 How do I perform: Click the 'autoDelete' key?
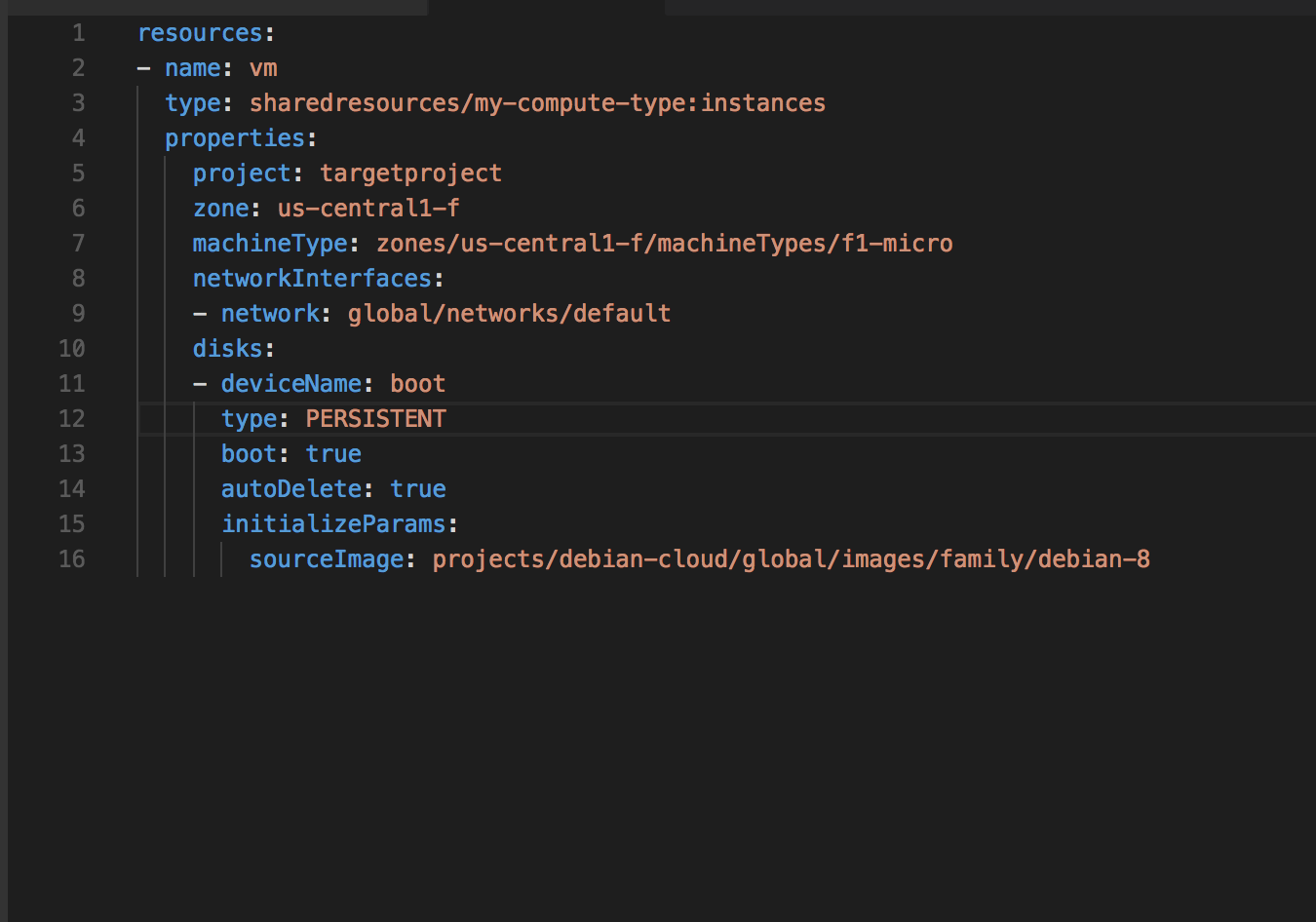coord(290,489)
